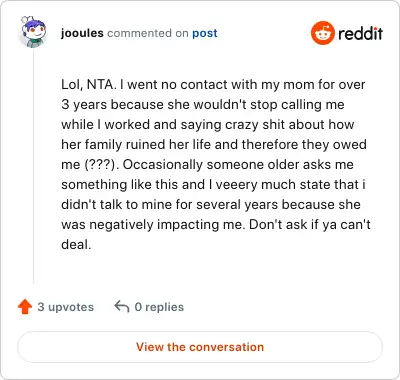Click the Reddit Snoo logo icon
400x380 pixels.
coord(322,33)
